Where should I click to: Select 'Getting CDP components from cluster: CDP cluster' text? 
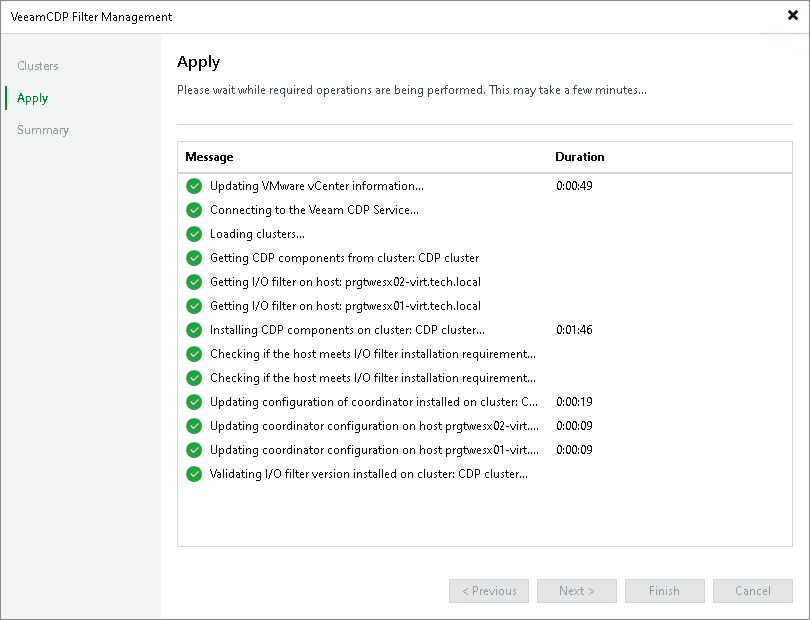click(x=345, y=258)
